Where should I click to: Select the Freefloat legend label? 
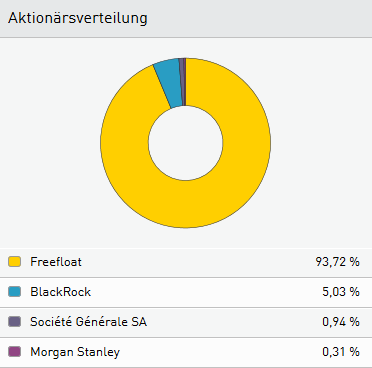click(56, 262)
